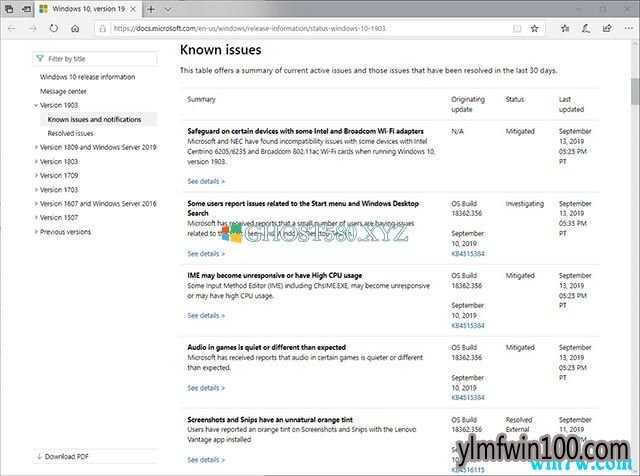Screen dimensions: 640x476
Task: Click the N/A originating update cell
Action: tap(457, 131)
